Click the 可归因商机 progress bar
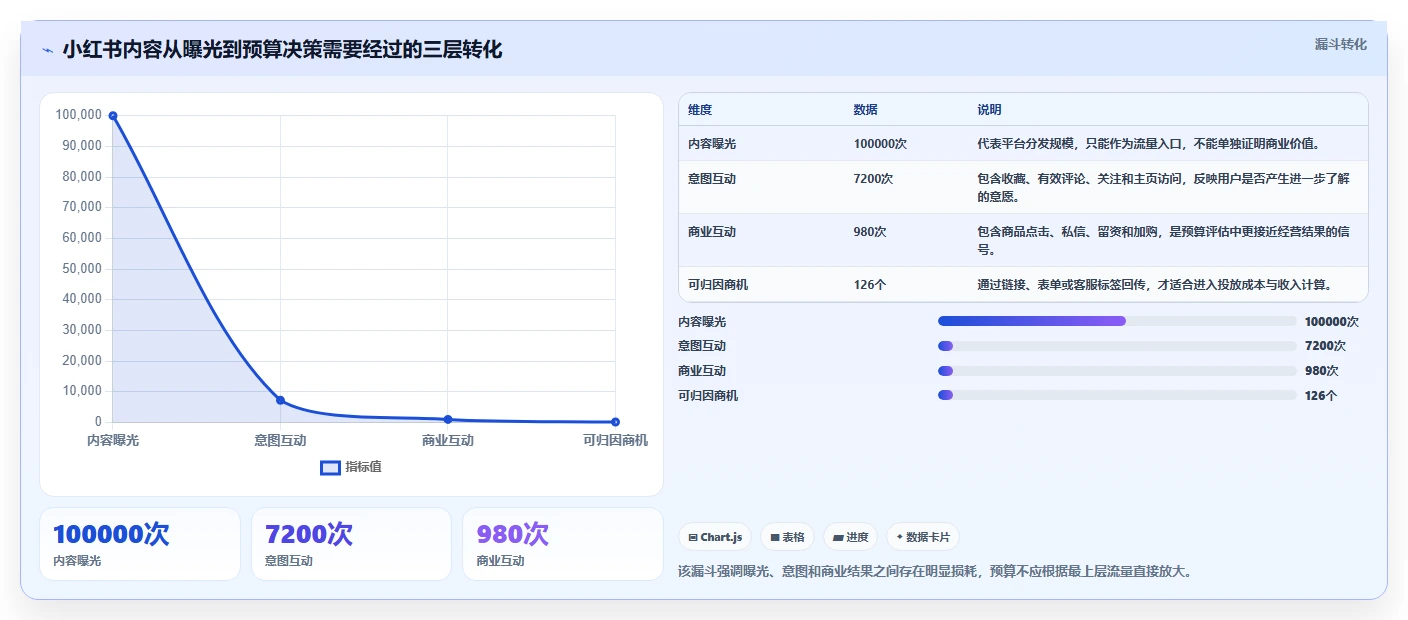 pos(1117,396)
